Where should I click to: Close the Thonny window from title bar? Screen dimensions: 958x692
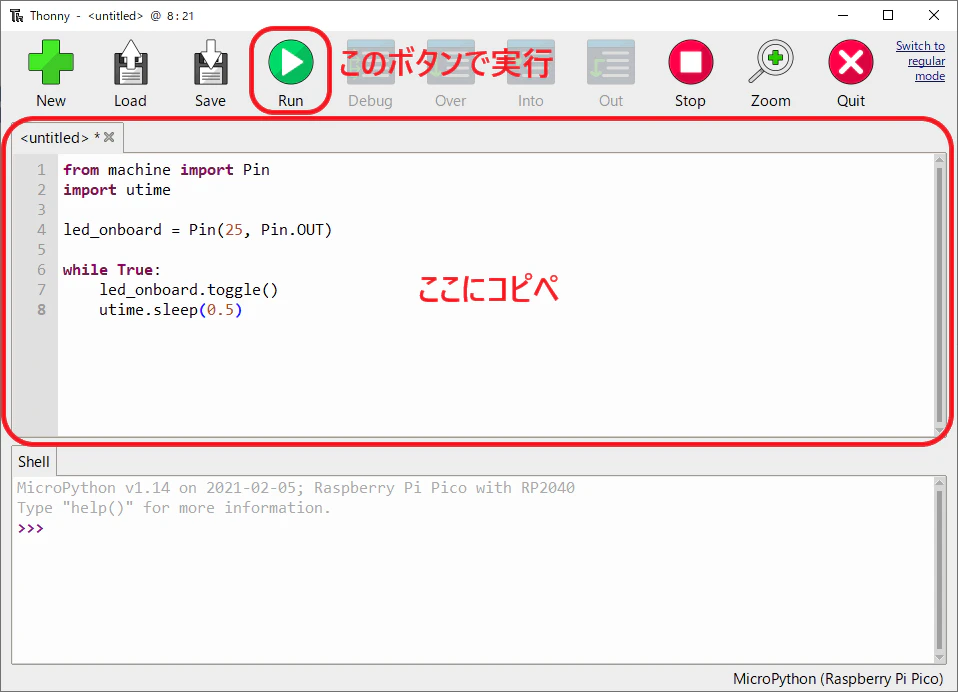tap(934, 15)
